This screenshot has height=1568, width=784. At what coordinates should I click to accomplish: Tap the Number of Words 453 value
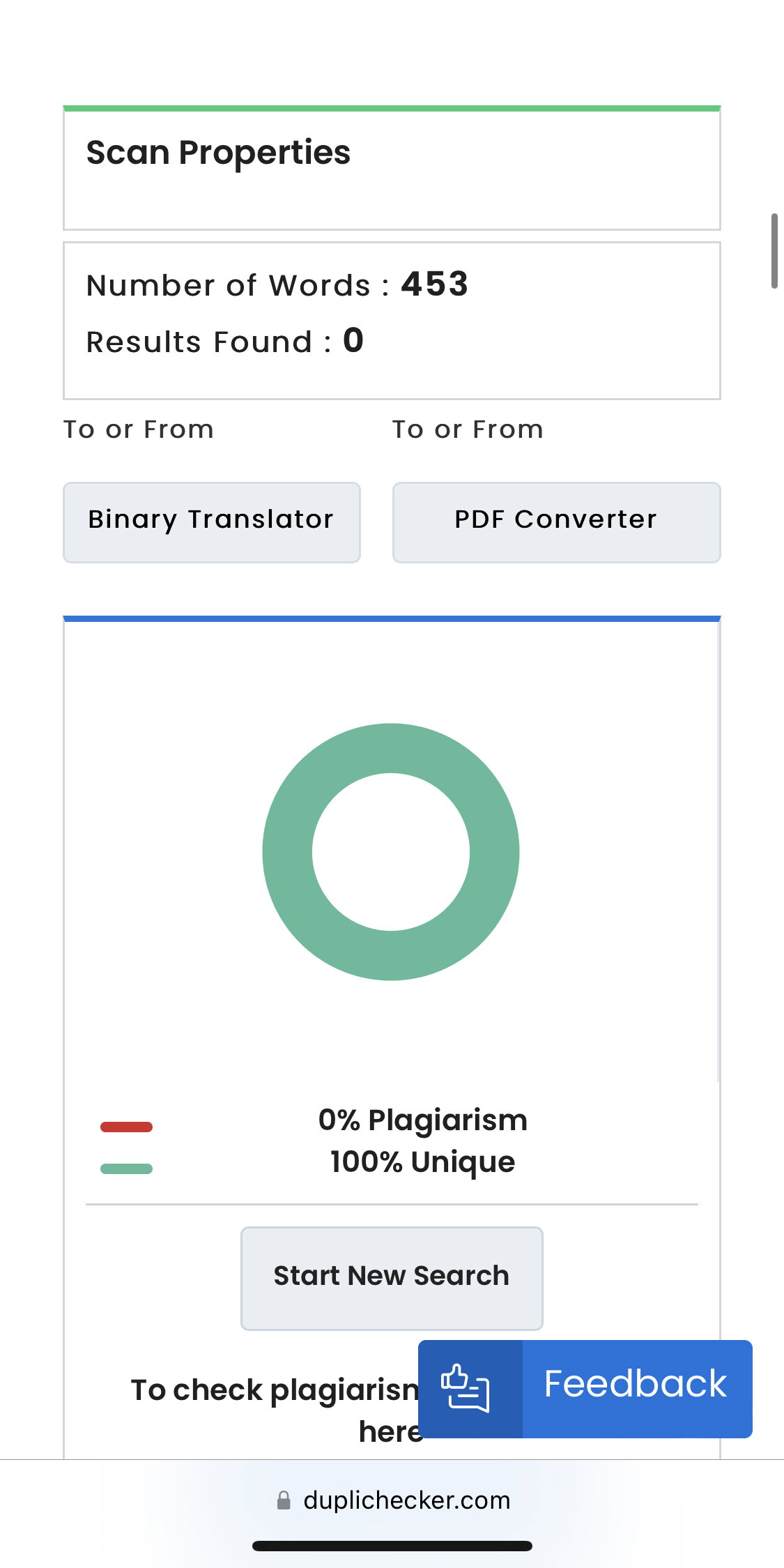[x=434, y=284]
